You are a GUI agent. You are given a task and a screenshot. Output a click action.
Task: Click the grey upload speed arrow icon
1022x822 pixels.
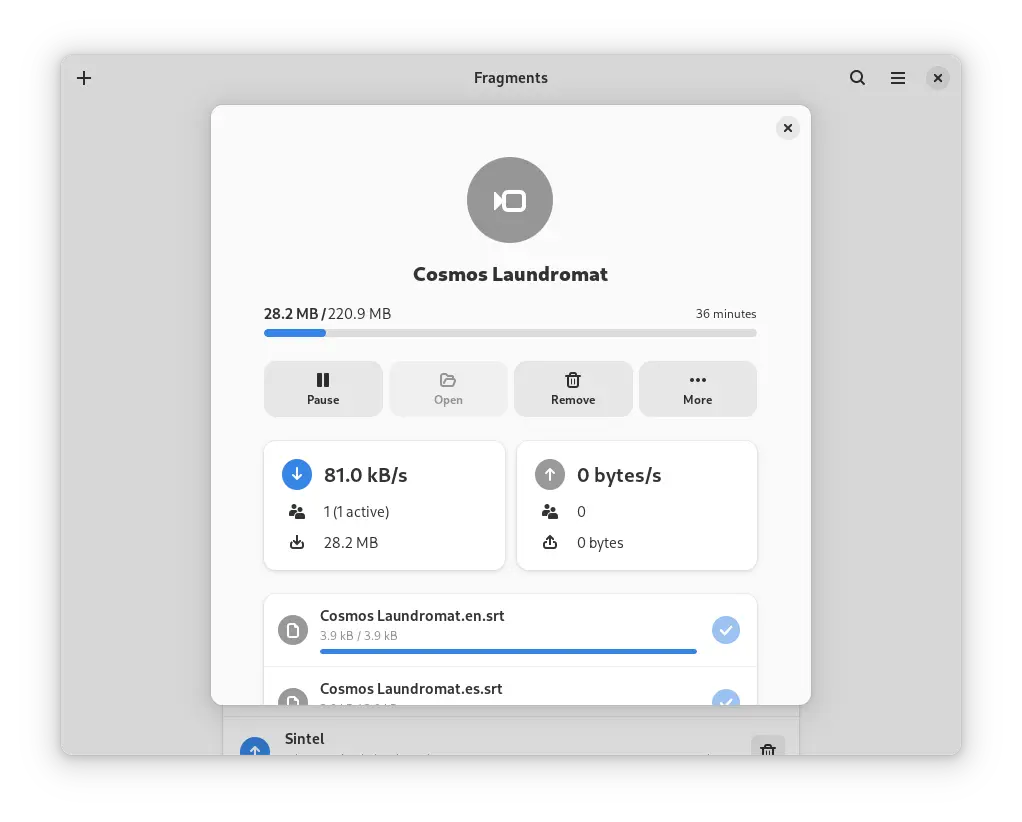pos(550,475)
